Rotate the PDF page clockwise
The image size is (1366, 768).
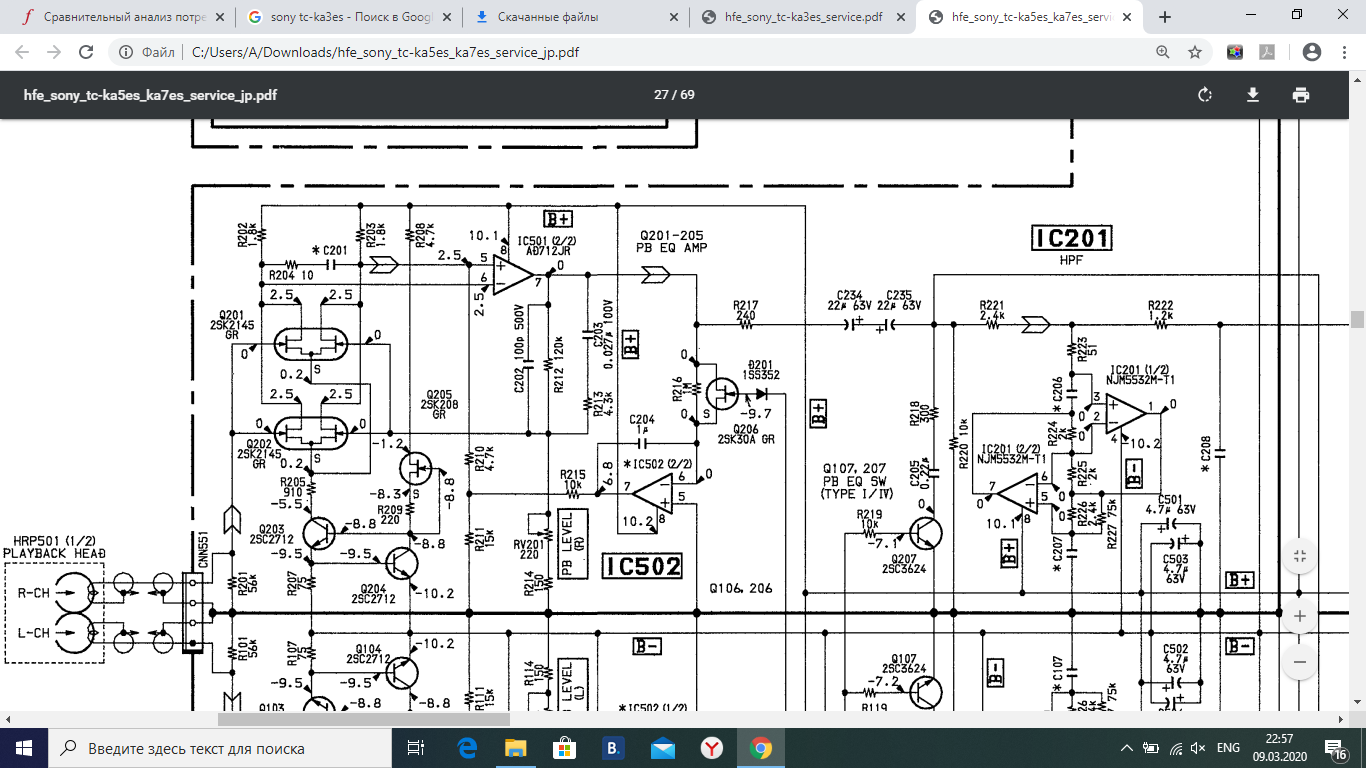(1205, 95)
